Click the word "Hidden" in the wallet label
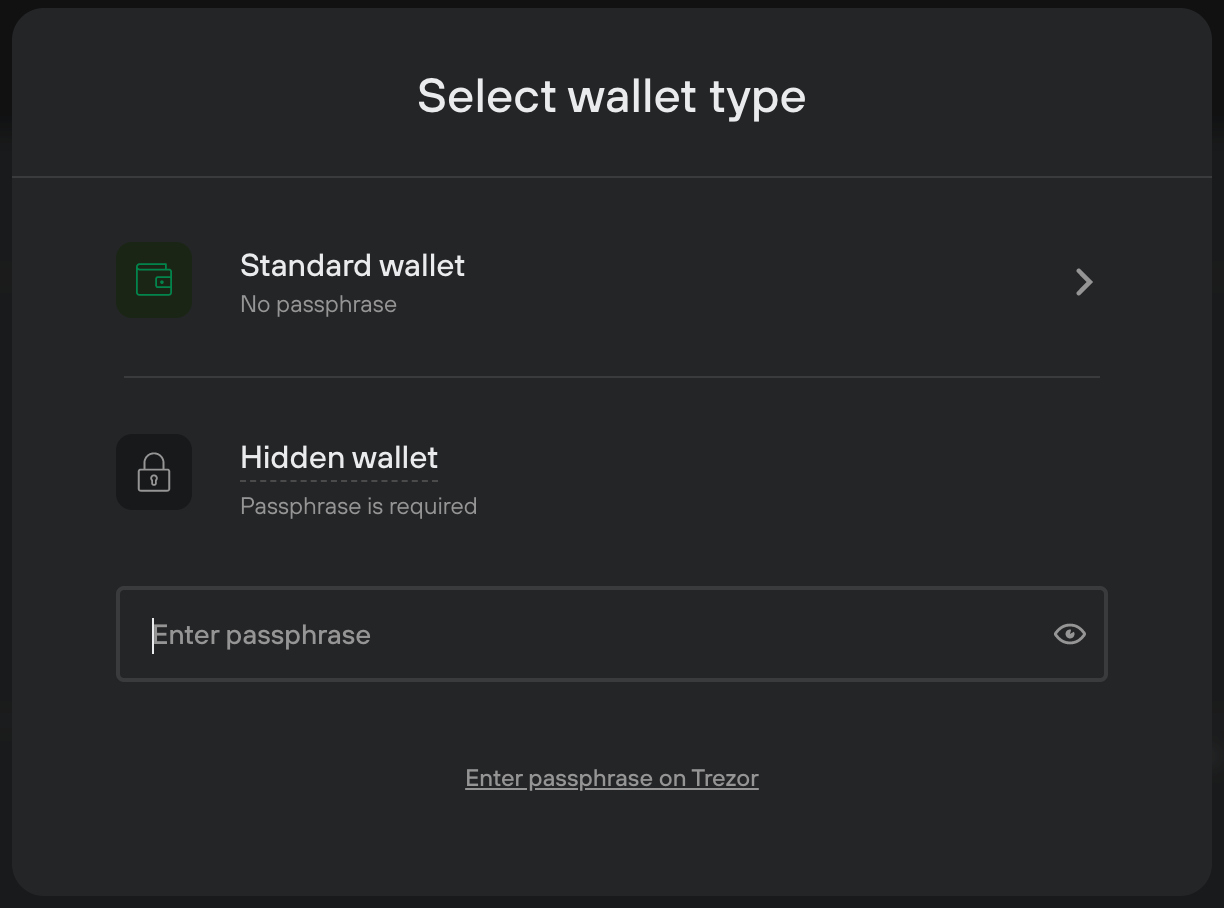Screen dimensions: 1224x908 tap(284, 458)
